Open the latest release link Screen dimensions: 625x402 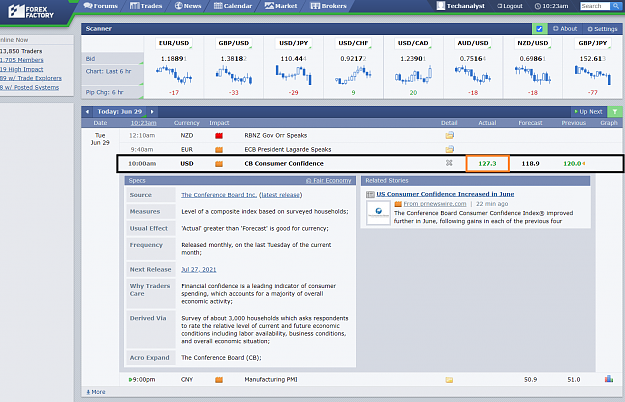(x=281, y=195)
